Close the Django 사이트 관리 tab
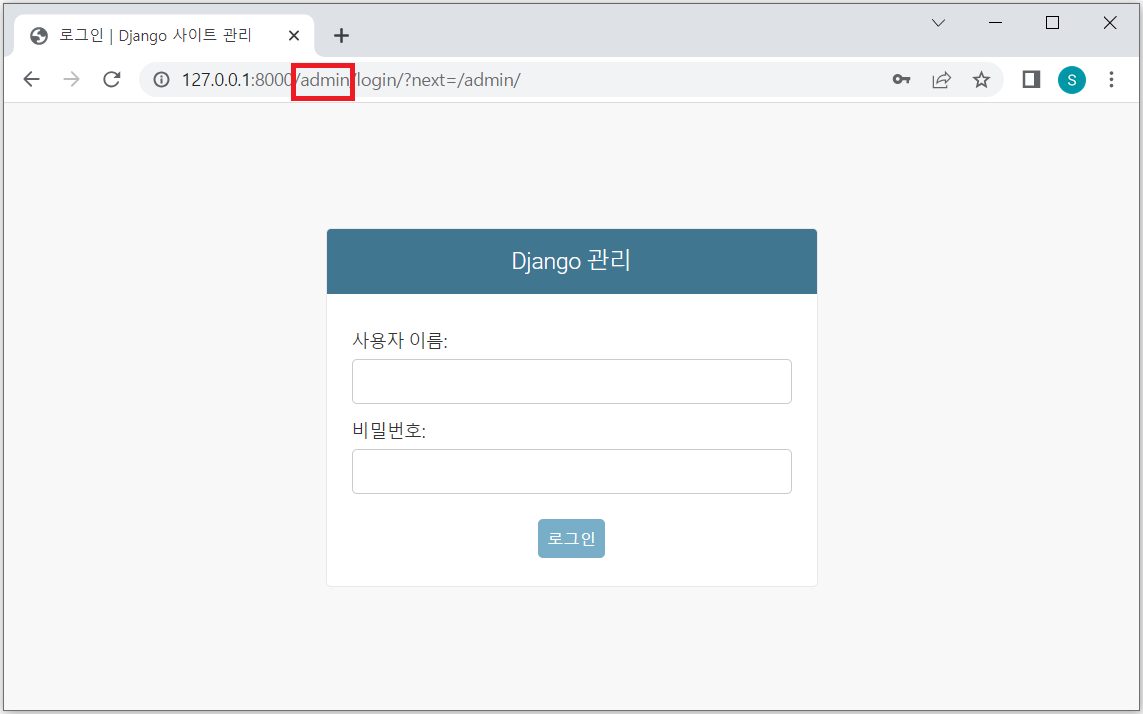Viewport: 1143px width, 714px height. pos(294,35)
